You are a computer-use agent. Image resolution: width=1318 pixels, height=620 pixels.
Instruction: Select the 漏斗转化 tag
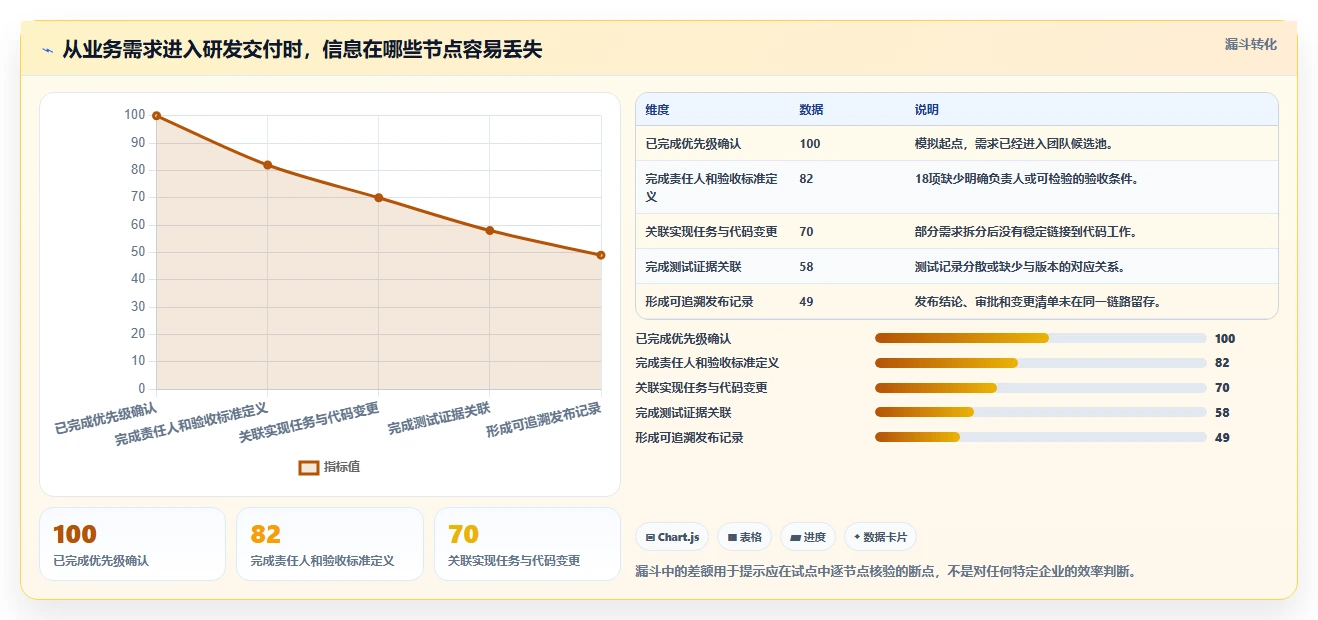1251,44
